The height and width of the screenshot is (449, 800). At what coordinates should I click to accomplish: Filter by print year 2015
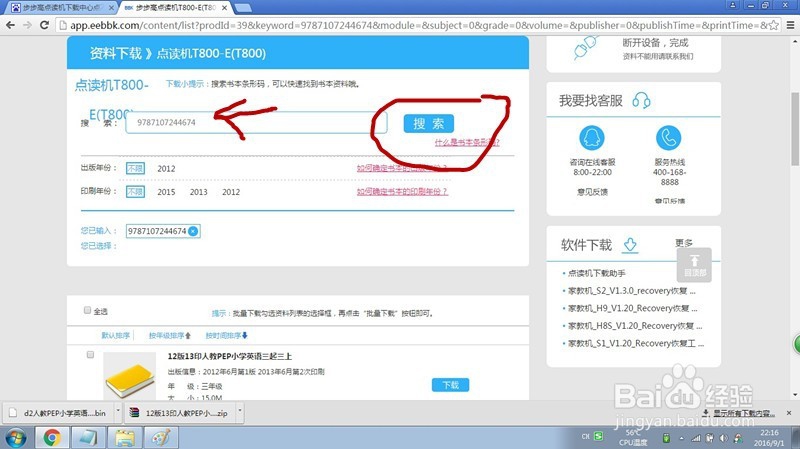click(166, 192)
